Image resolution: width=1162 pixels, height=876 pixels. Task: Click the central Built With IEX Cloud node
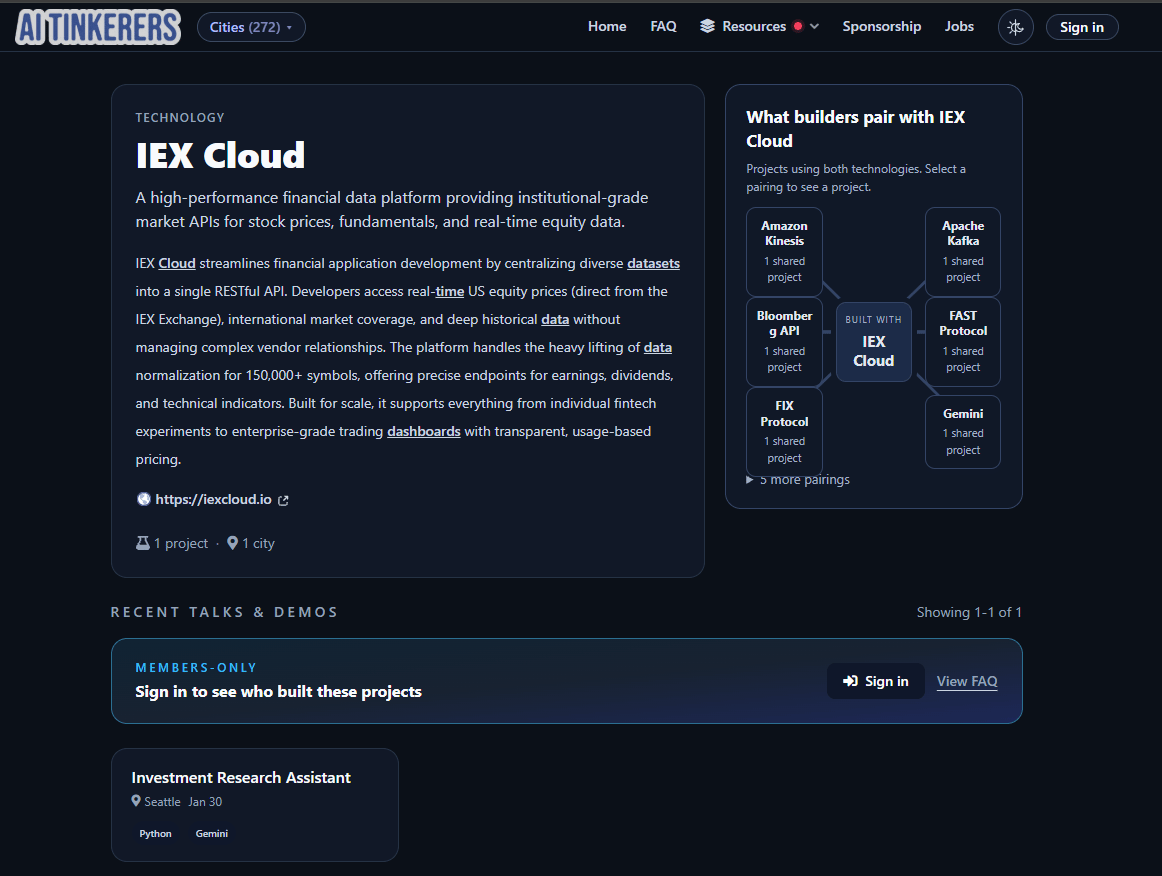874,342
